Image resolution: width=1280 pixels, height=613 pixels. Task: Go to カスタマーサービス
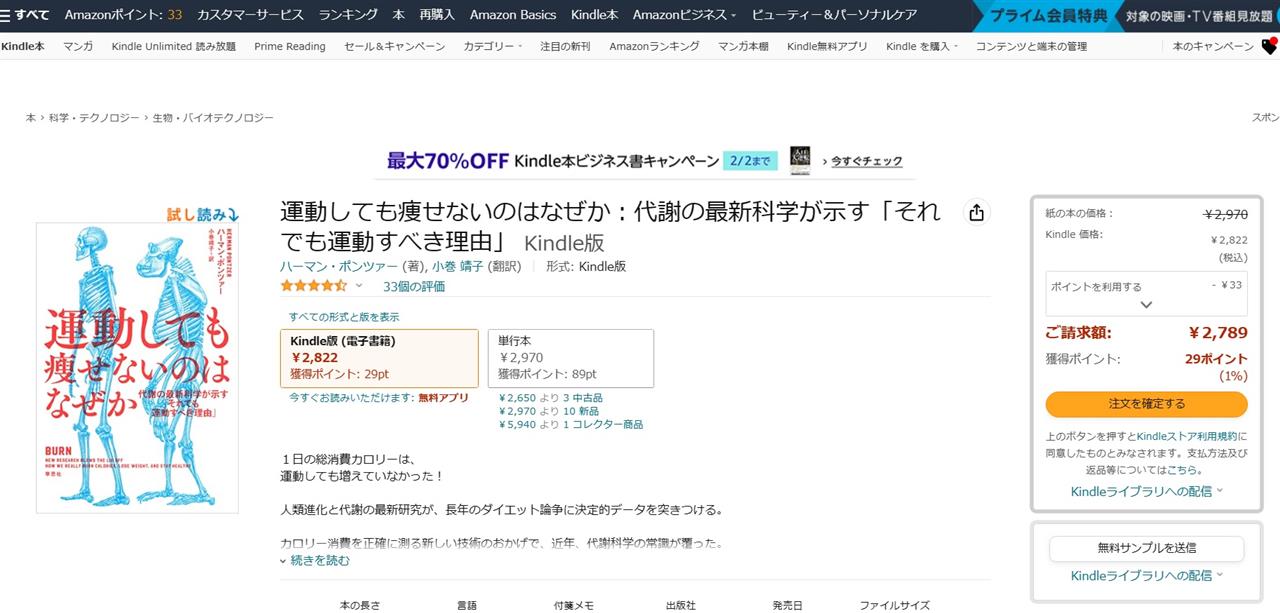coord(250,15)
